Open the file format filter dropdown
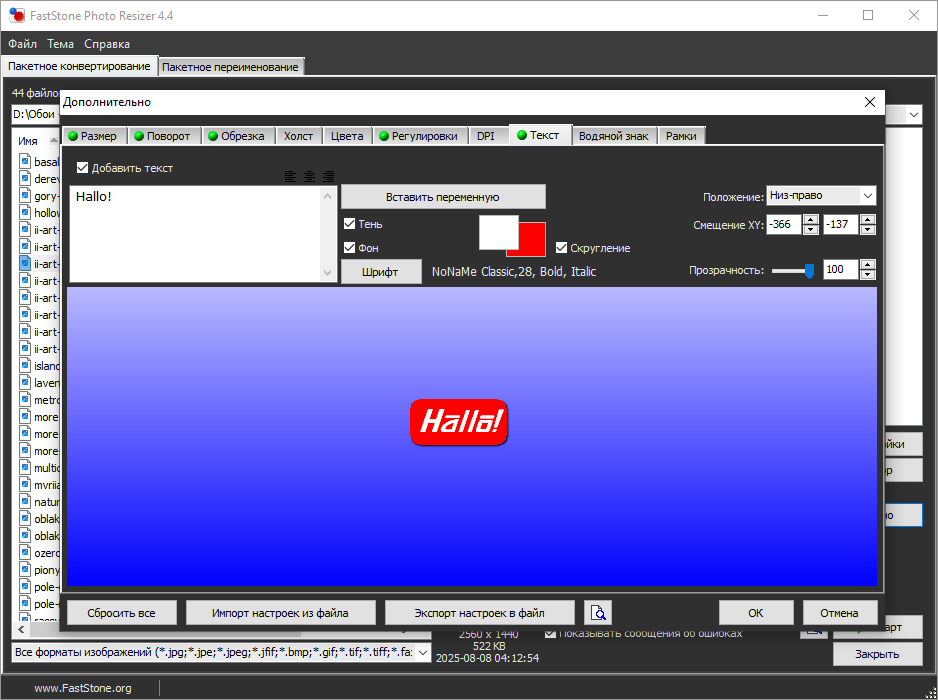This screenshot has width=938, height=700. click(423, 652)
